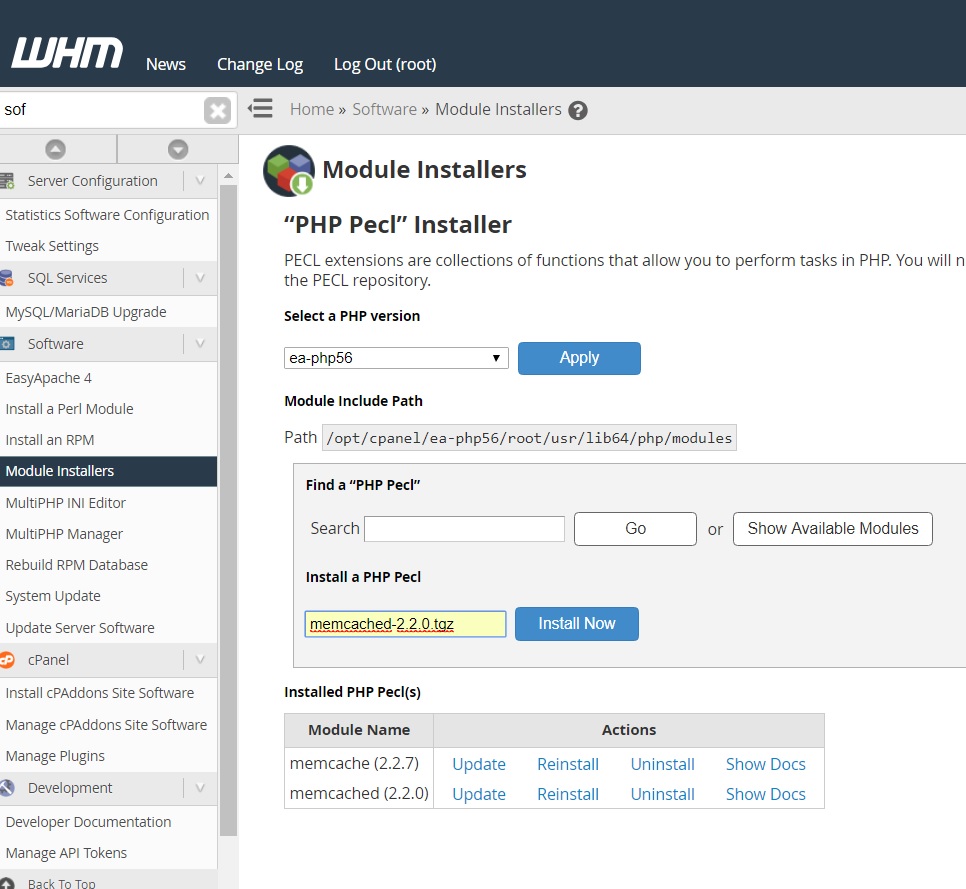Image resolution: width=966 pixels, height=889 pixels.
Task: Collapse the cPanel section chevron
Action: point(200,659)
